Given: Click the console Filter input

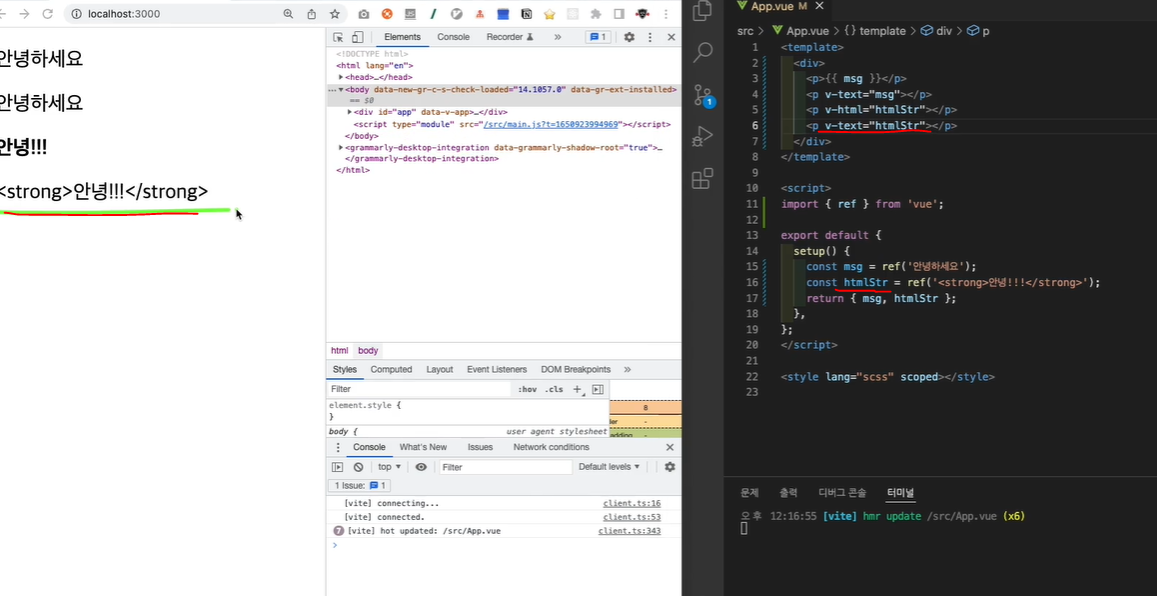Looking at the screenshot, I should [x=506, y=467].
